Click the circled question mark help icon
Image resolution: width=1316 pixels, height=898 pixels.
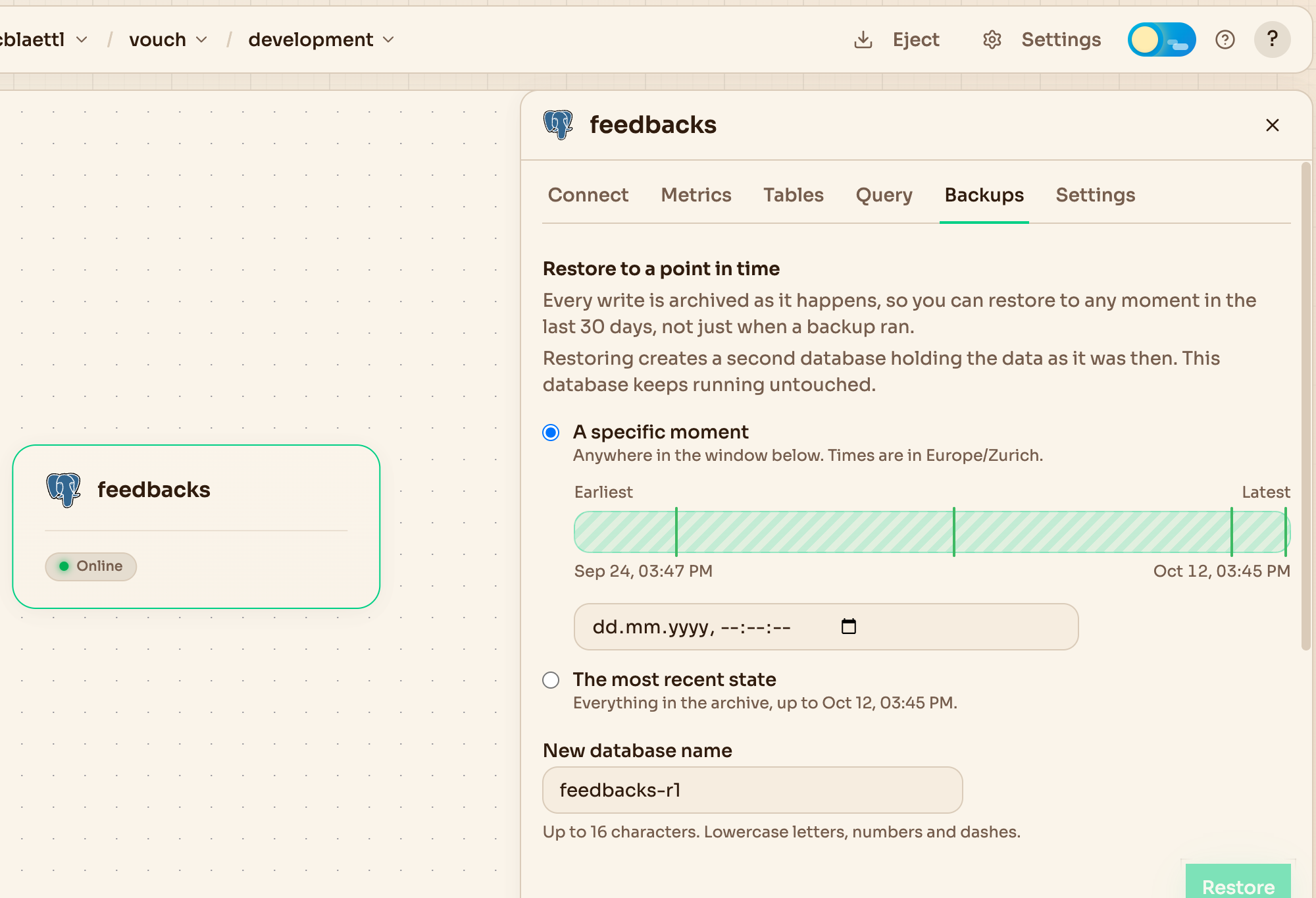(x=1225, y=40)
